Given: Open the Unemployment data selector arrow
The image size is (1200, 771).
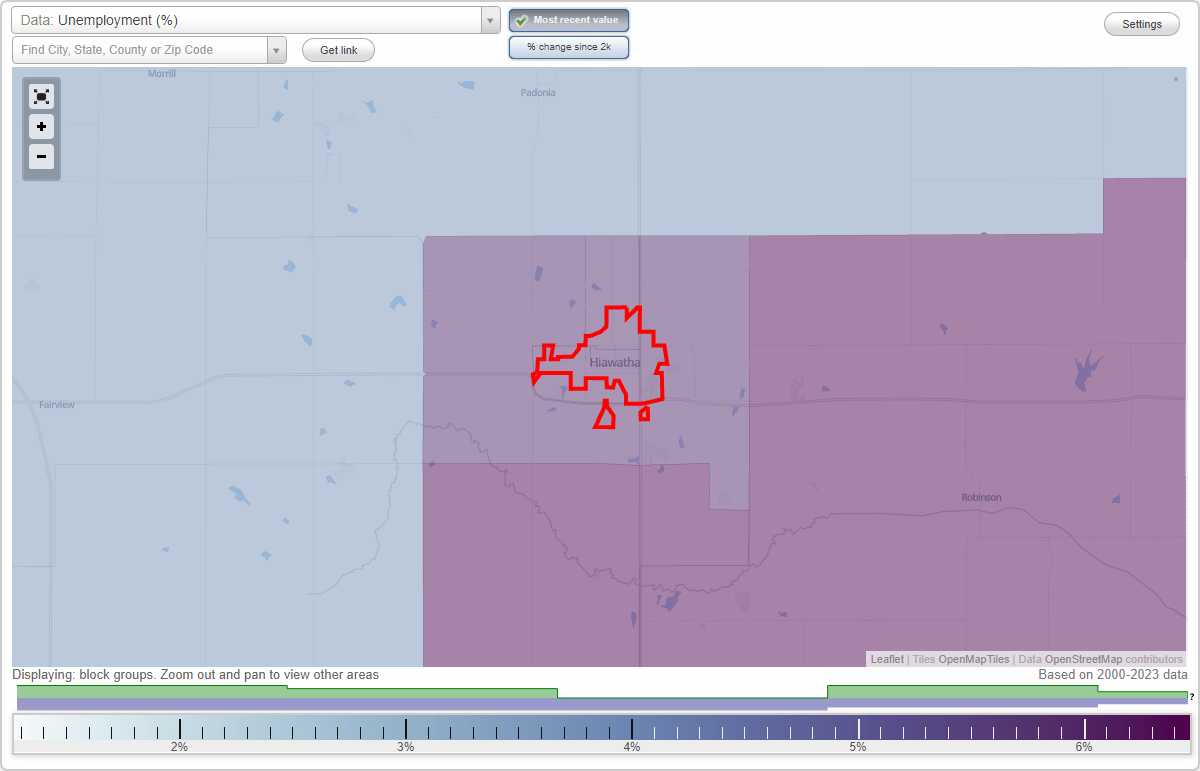Looking at the screenshot, I should [x=489, y=20].
